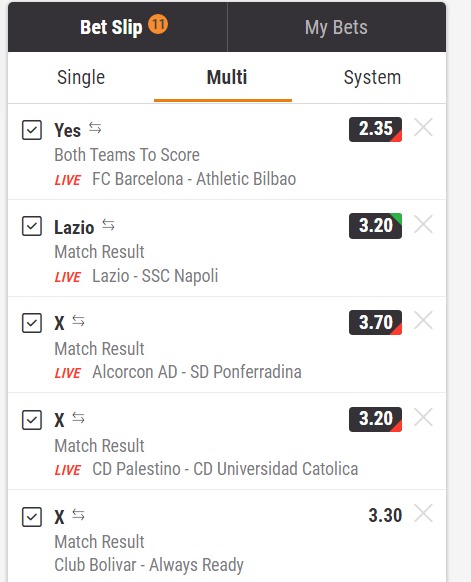Switch to the Single bet tab

coord(81,78)
